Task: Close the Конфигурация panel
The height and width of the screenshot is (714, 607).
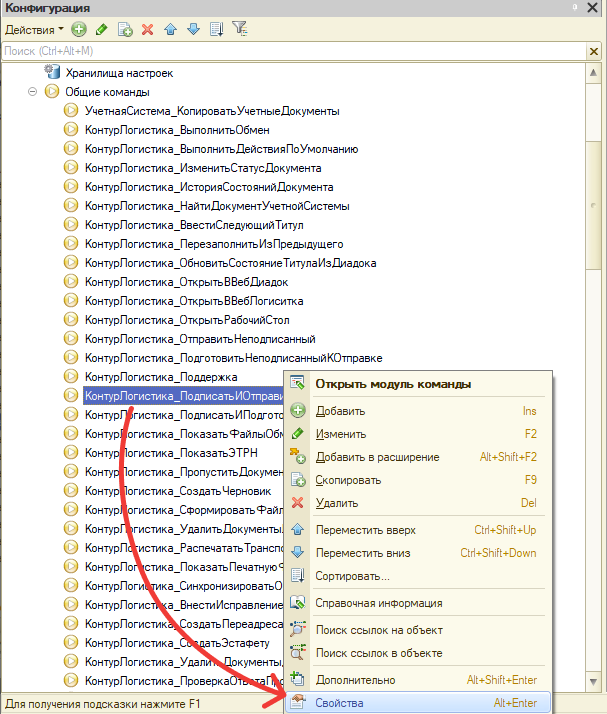Action: pyautogui.click(x=592, y=8)
